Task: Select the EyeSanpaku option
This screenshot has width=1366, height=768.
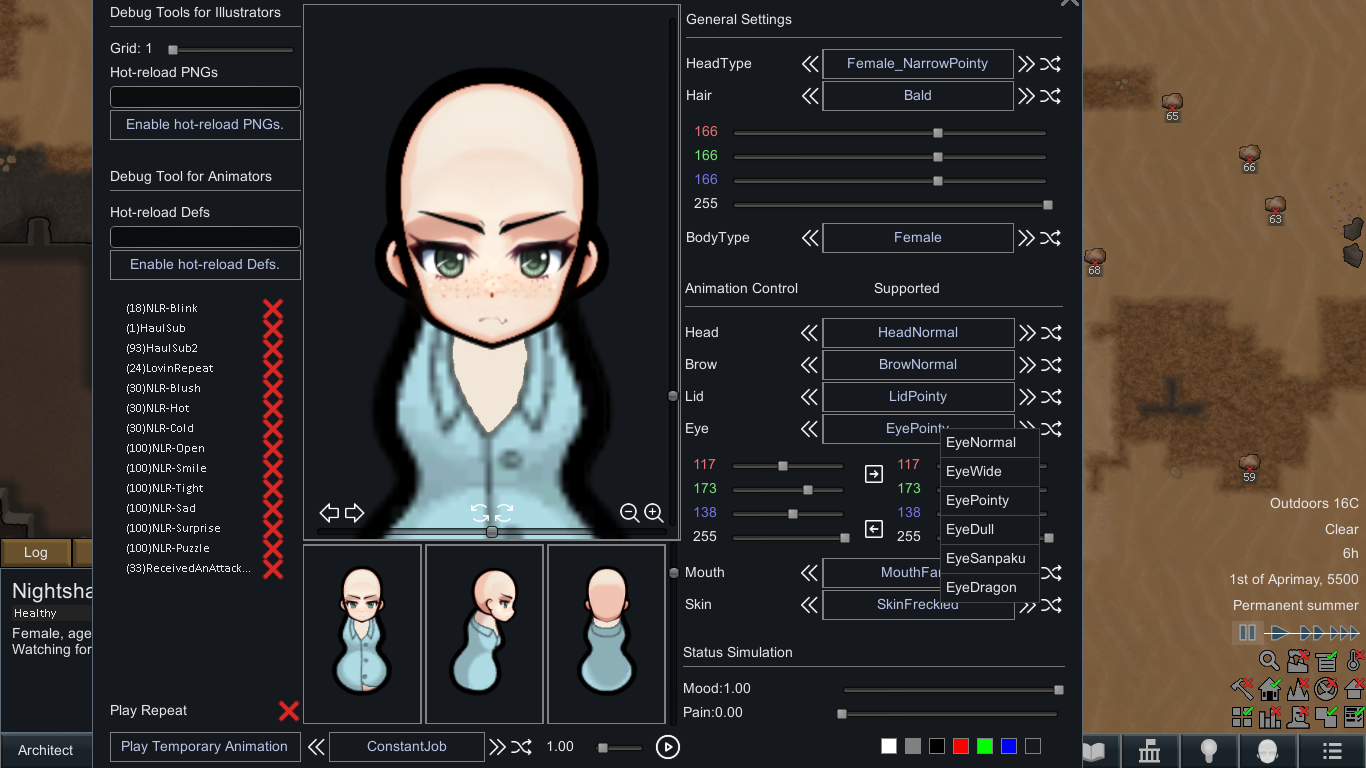Action: click(990, 559)
